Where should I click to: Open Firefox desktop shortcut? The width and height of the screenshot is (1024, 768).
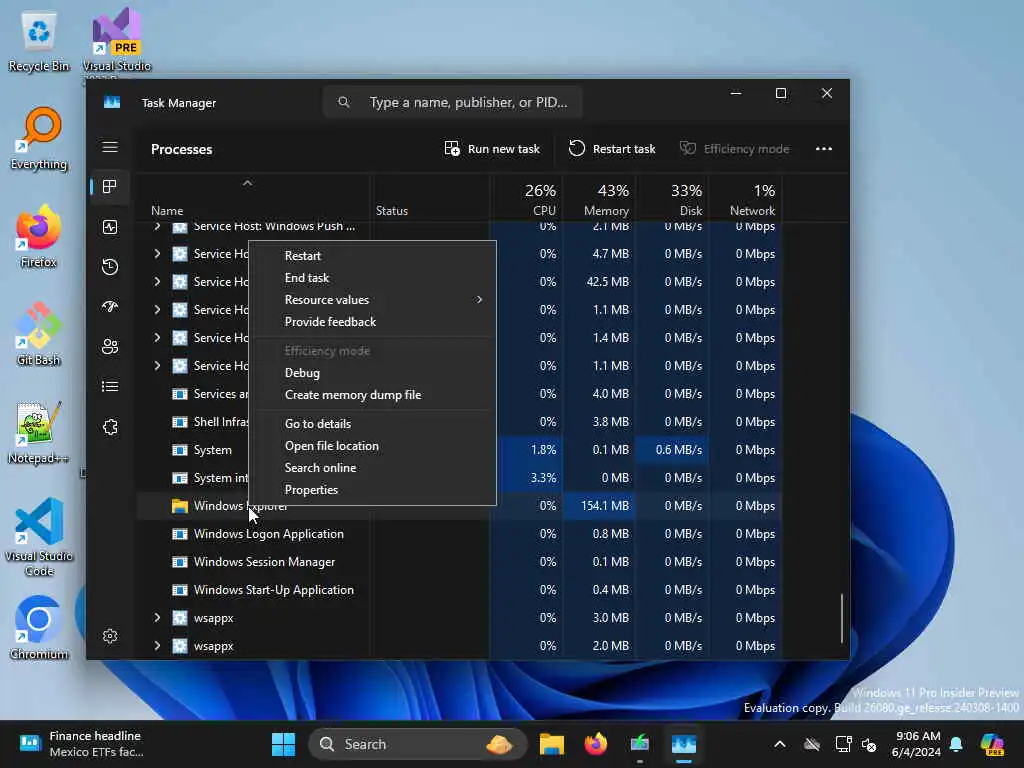click(x=39, y=236)
